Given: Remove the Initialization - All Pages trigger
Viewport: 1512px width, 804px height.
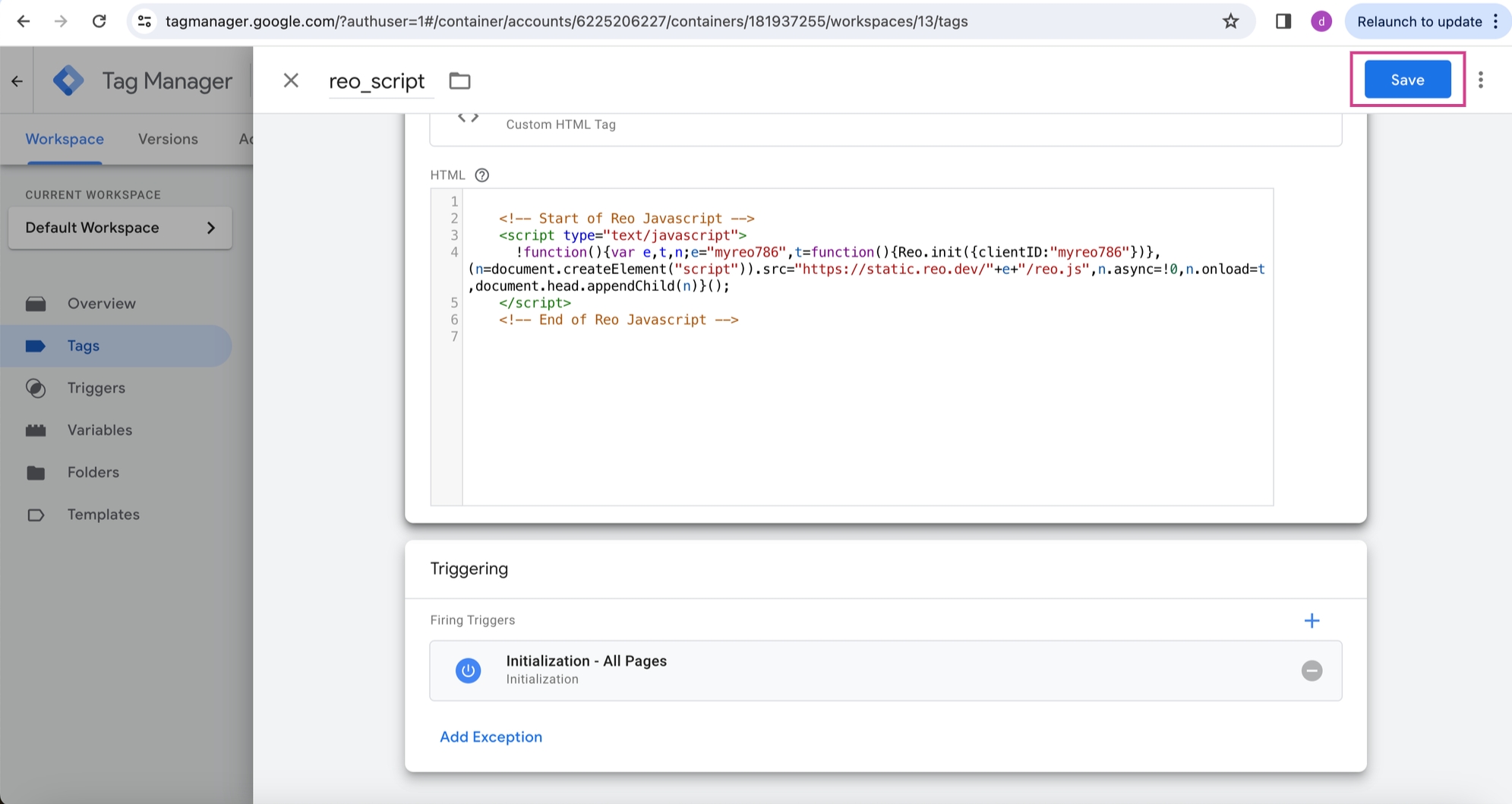Looking at the screenshot, I should point(1311,670).
